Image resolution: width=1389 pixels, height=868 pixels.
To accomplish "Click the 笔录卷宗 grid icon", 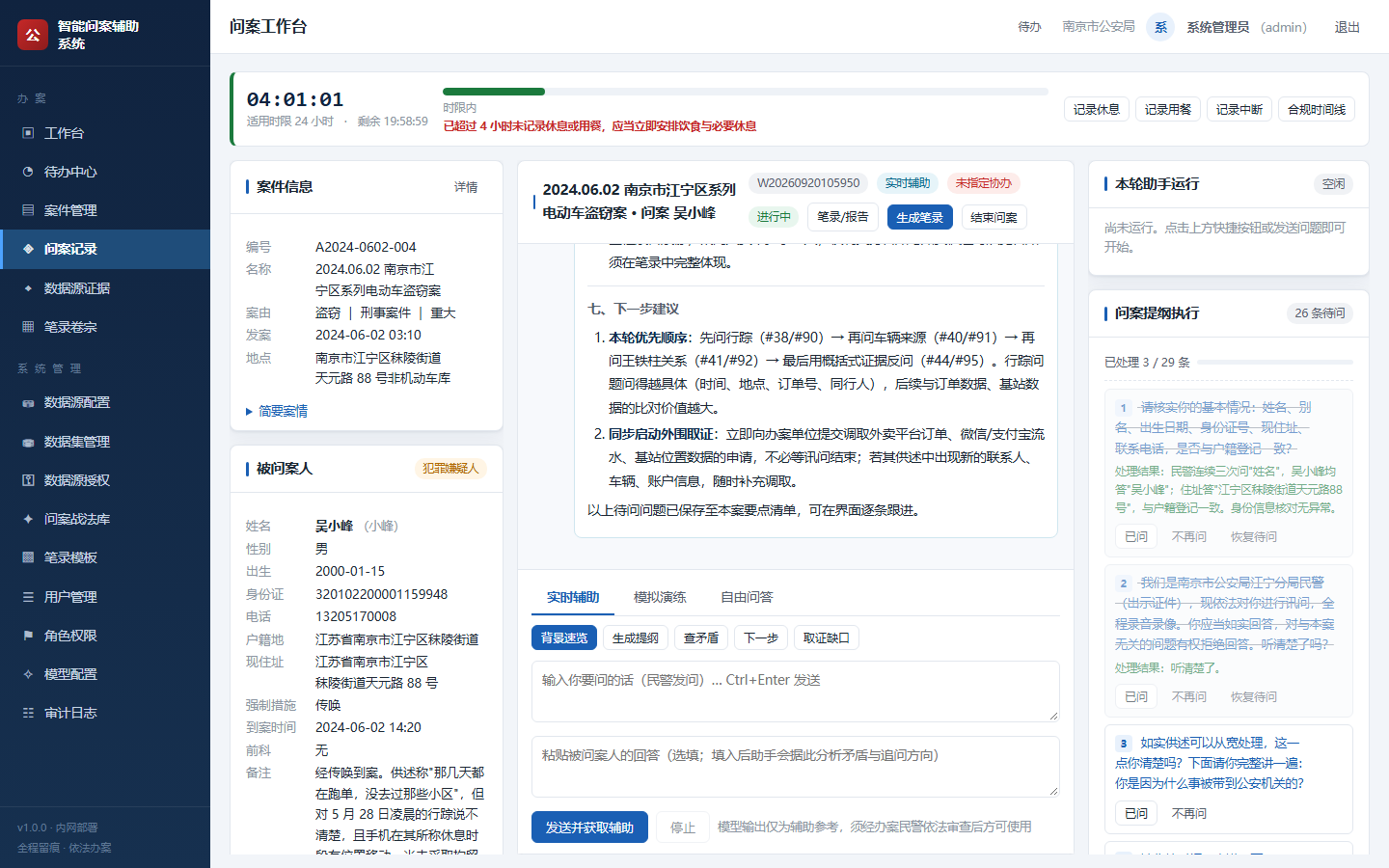I will (28, 327).
